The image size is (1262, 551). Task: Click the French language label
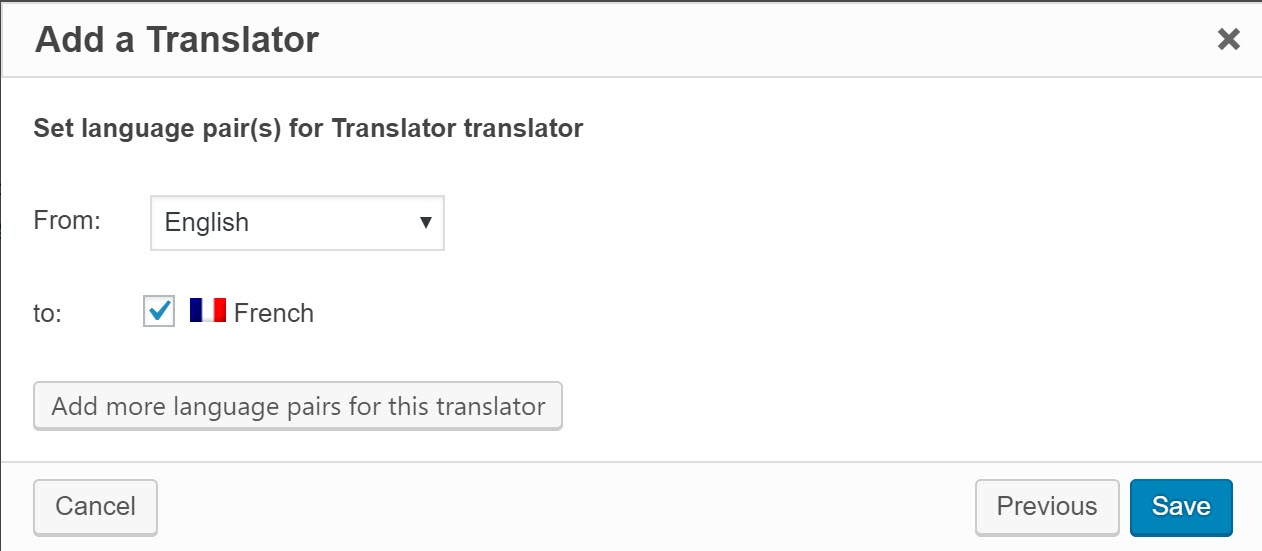274,313
